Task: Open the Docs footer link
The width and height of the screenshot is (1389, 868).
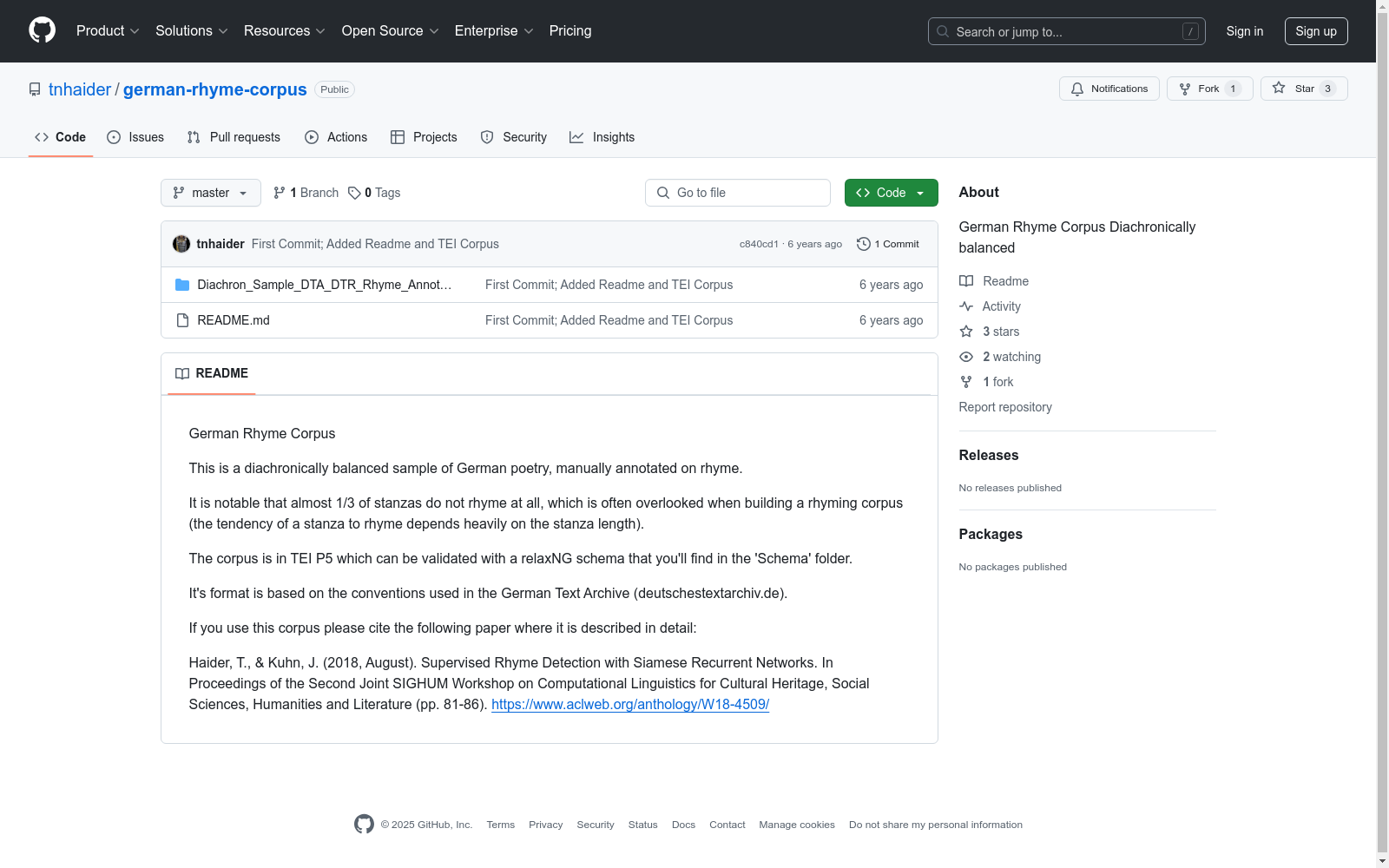Action: click(684, 825)
